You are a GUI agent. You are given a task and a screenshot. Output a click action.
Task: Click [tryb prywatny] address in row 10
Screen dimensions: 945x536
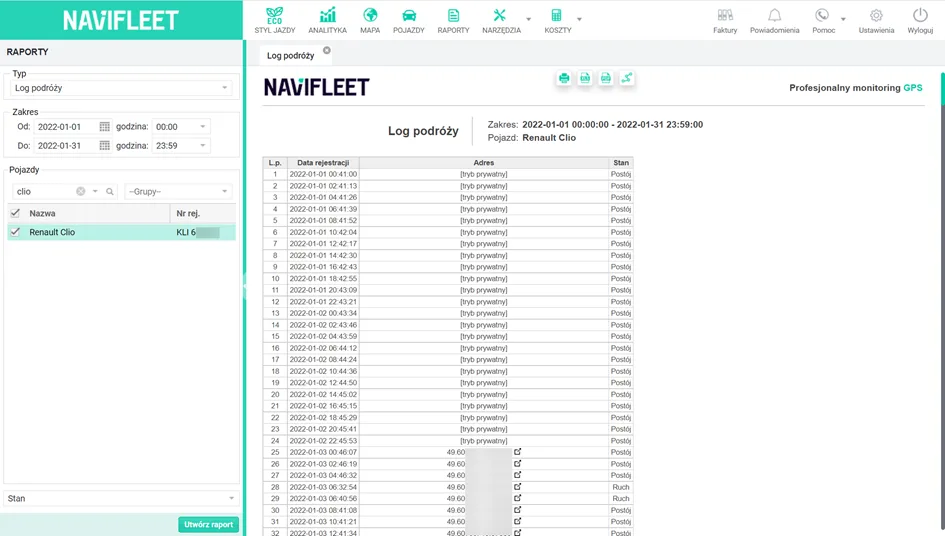point(484,279)
